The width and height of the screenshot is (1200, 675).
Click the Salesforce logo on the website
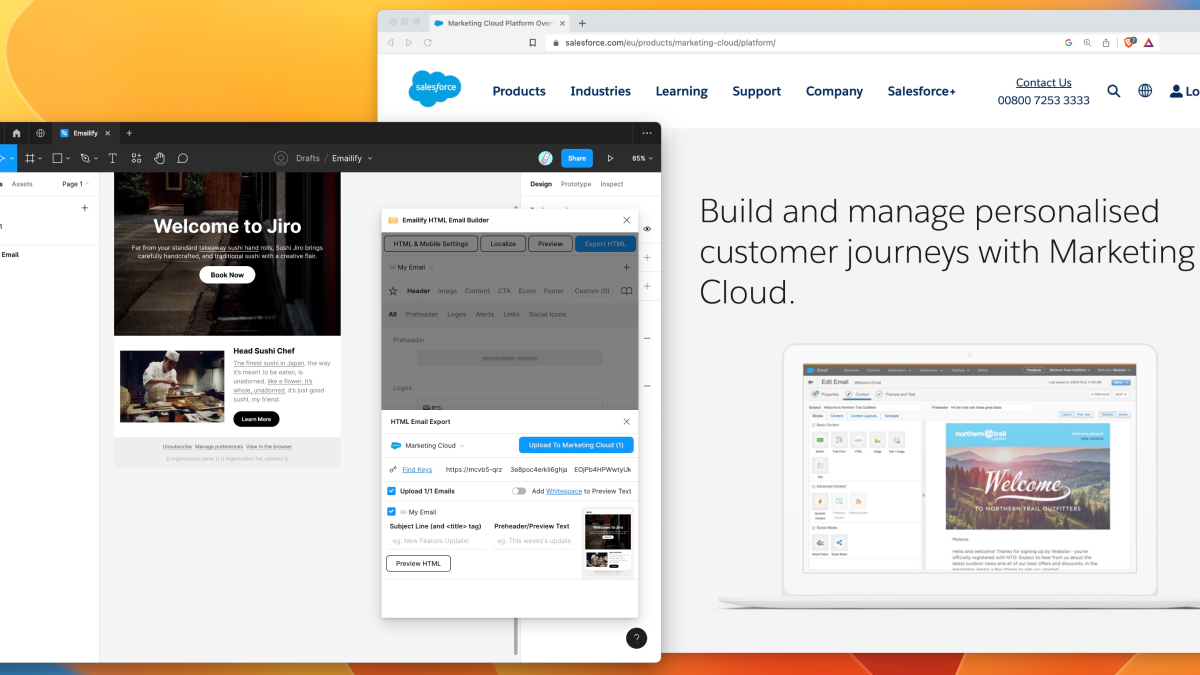point(435,89)
